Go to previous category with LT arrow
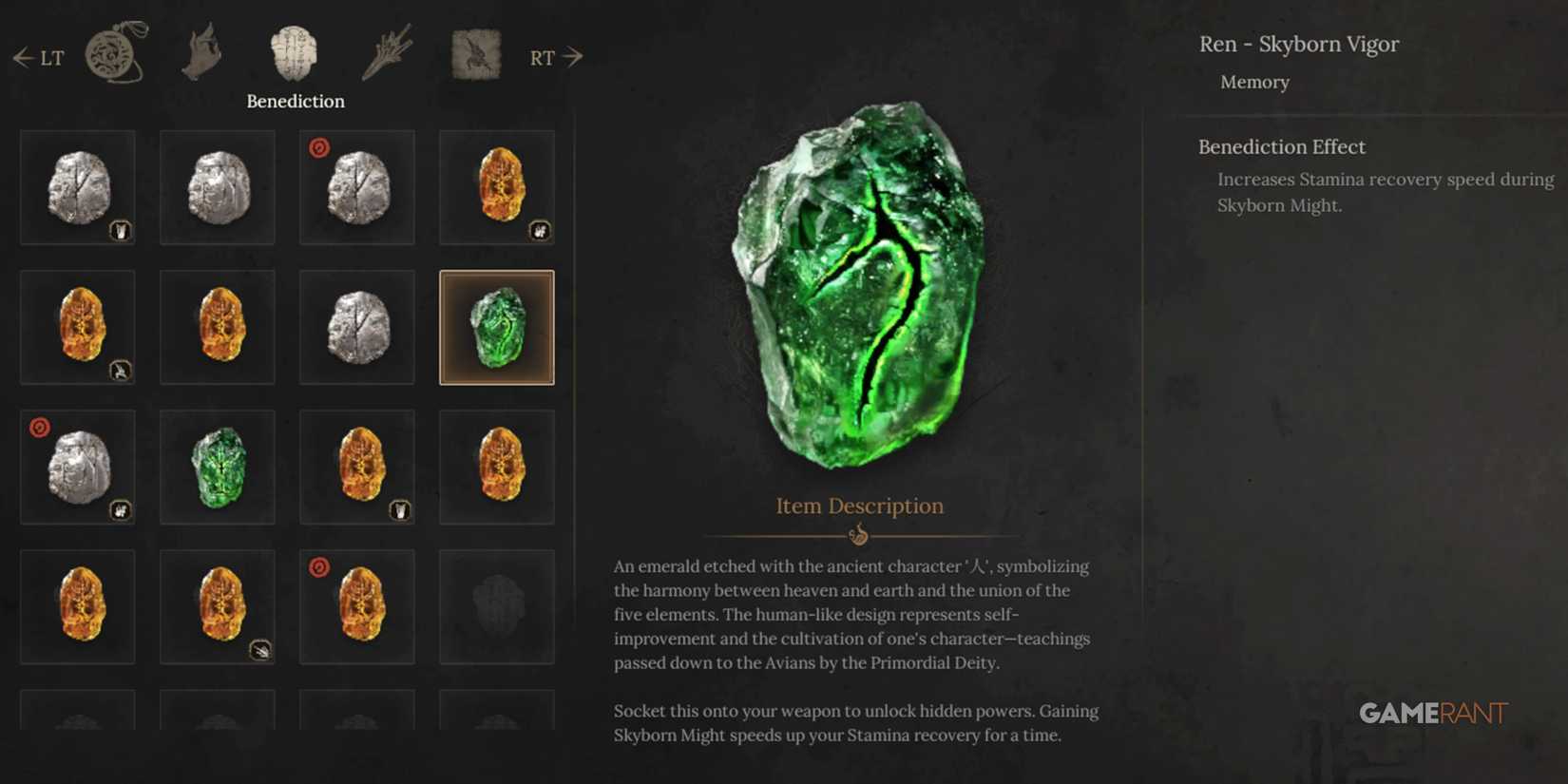 tap(38, 58)
